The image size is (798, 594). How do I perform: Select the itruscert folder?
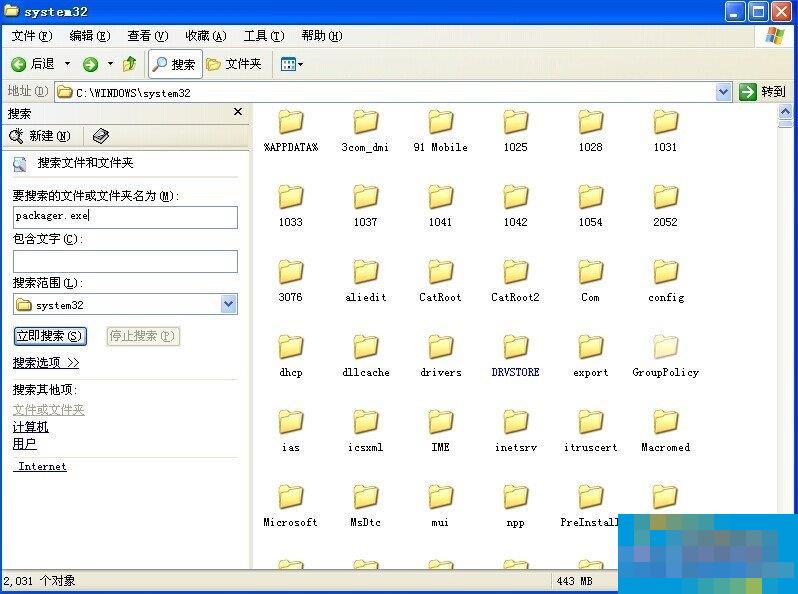[x=590, y=431]
